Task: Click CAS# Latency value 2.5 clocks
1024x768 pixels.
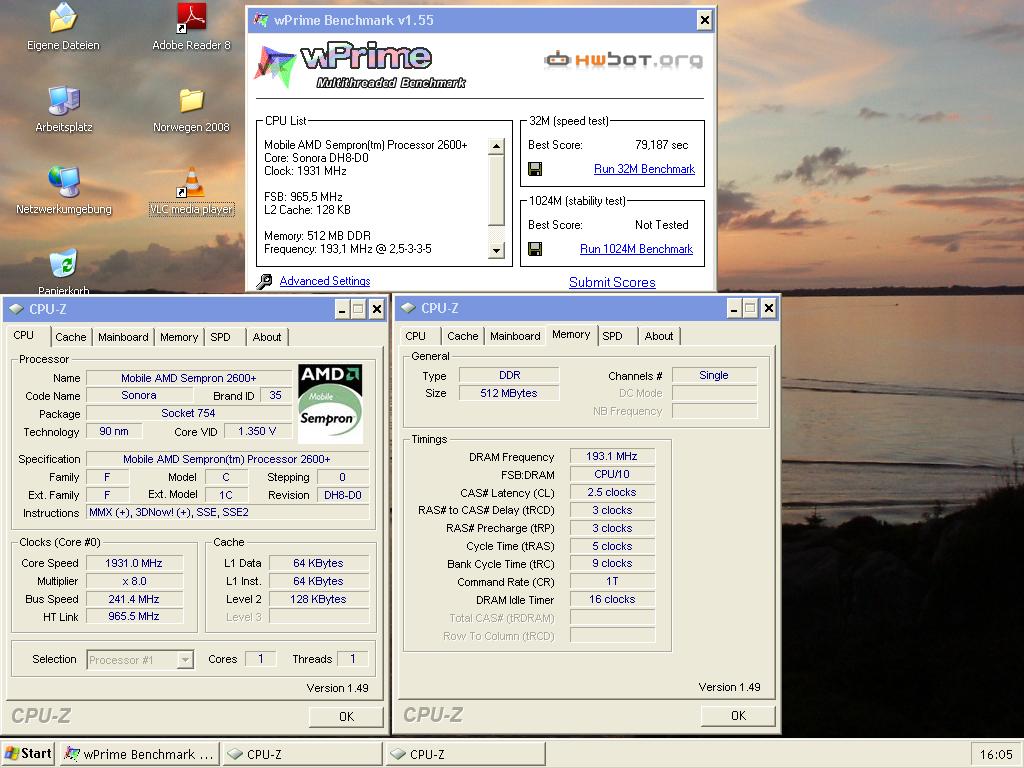Action: (x=612, y=492)
